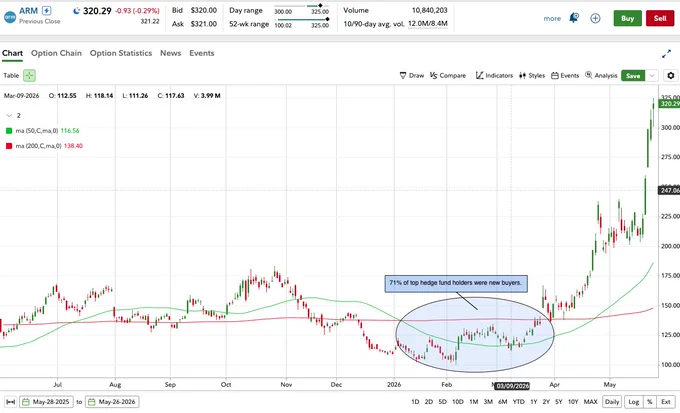This screenshot has width=680, height=413.
Task: Expand the Save dropdown arrow
Action: (652, 75)
